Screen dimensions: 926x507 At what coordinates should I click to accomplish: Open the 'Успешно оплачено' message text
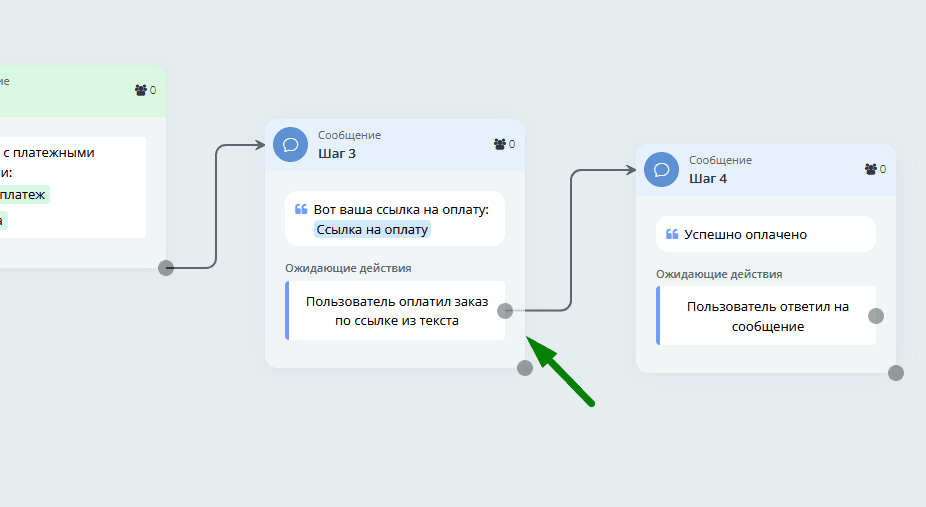pyautogui.click(x=745, y=235)
